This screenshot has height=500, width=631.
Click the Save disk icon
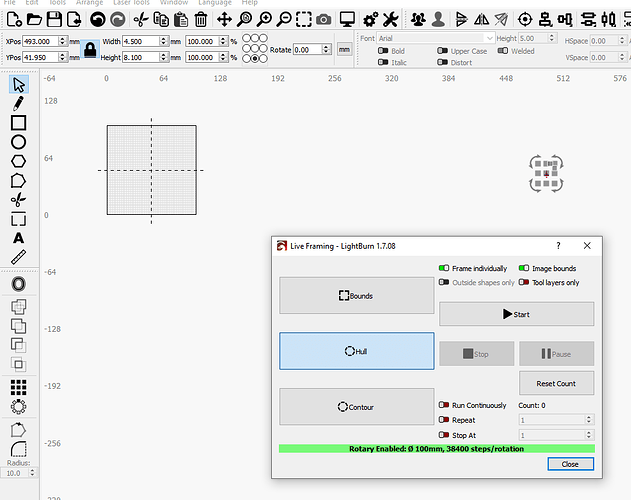point(54,19)
